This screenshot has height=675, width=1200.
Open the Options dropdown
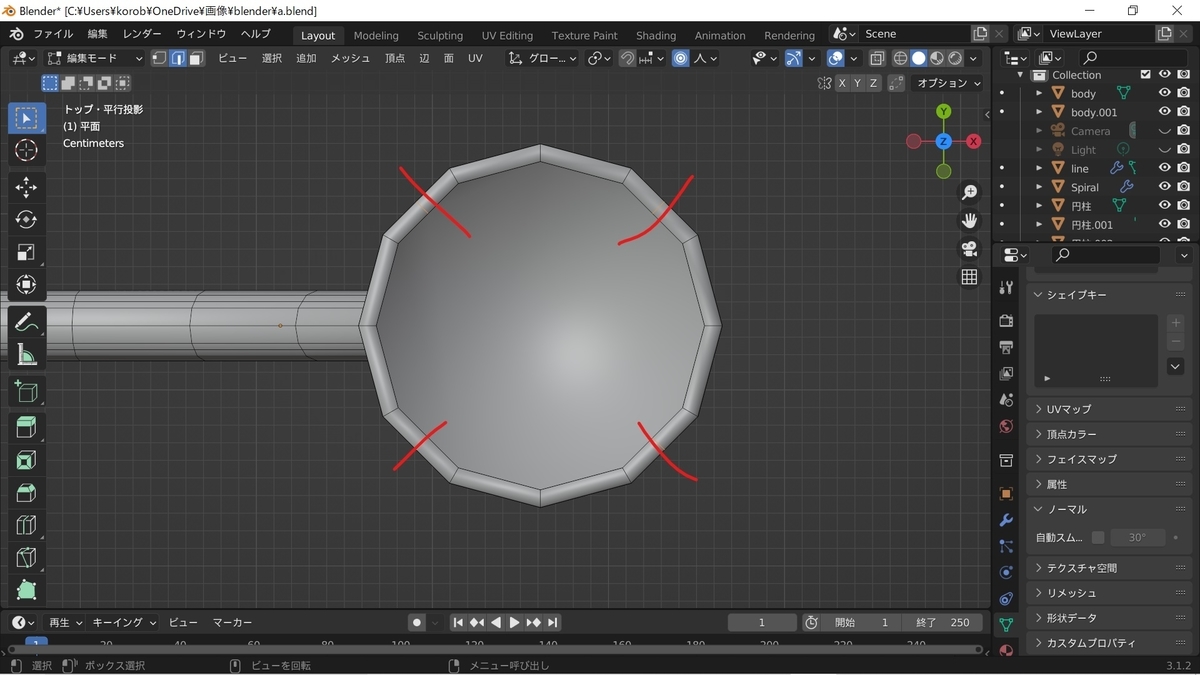[948, 83]
